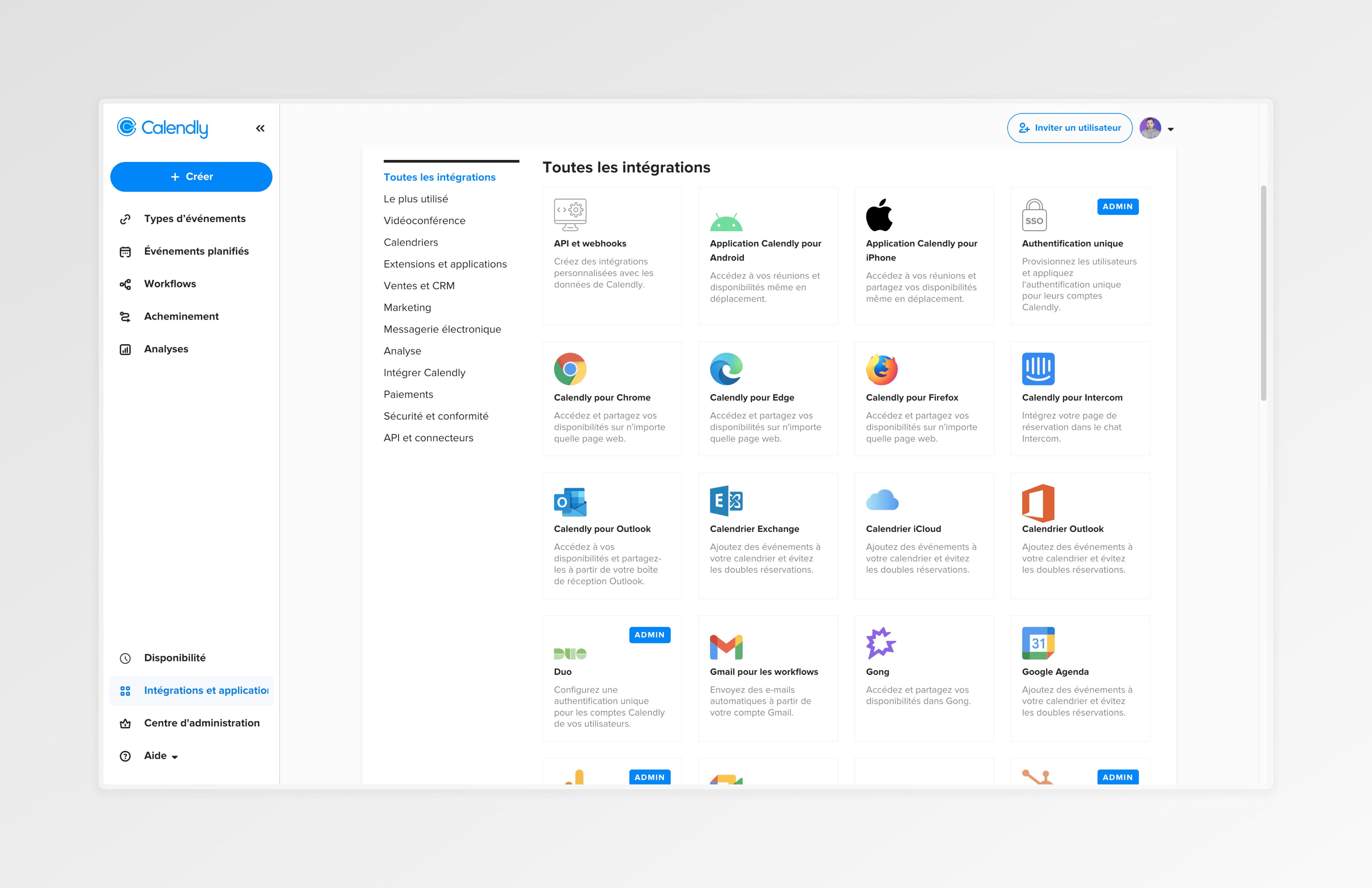Open Acheminement routing icon

click(125, 317)
